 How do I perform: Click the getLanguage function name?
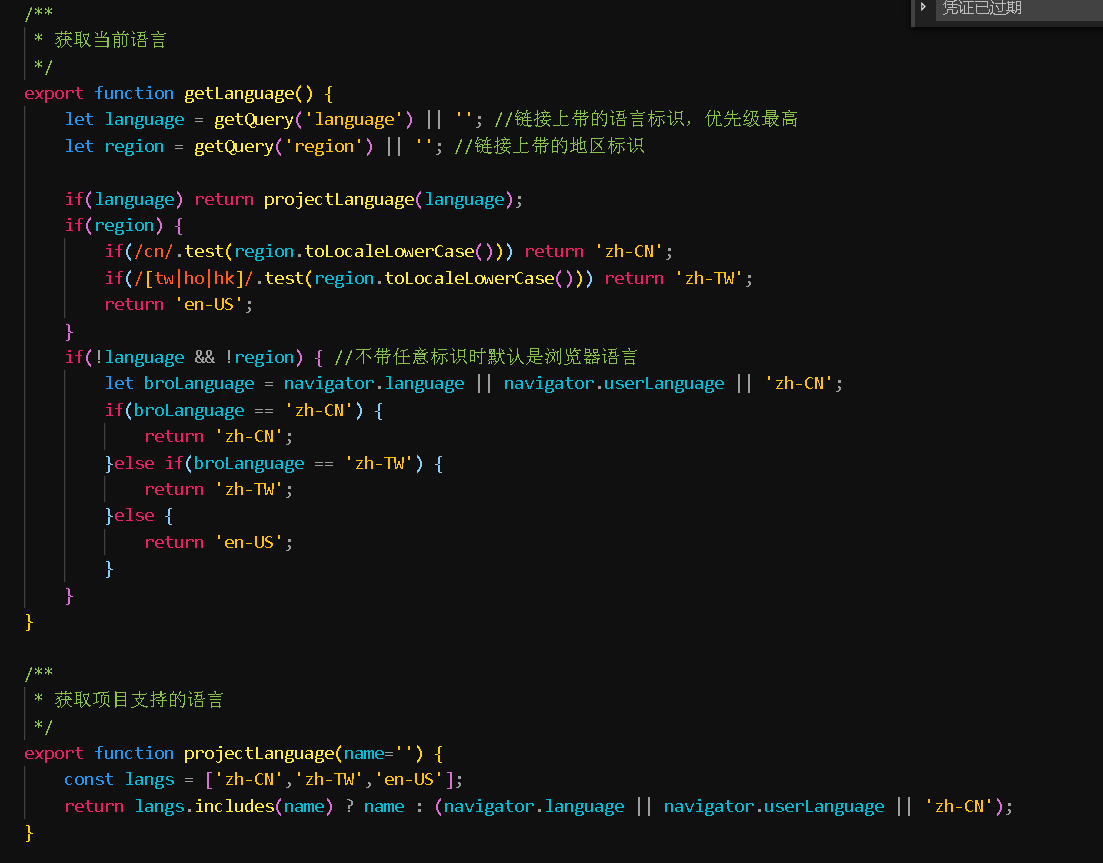point(239,94)
